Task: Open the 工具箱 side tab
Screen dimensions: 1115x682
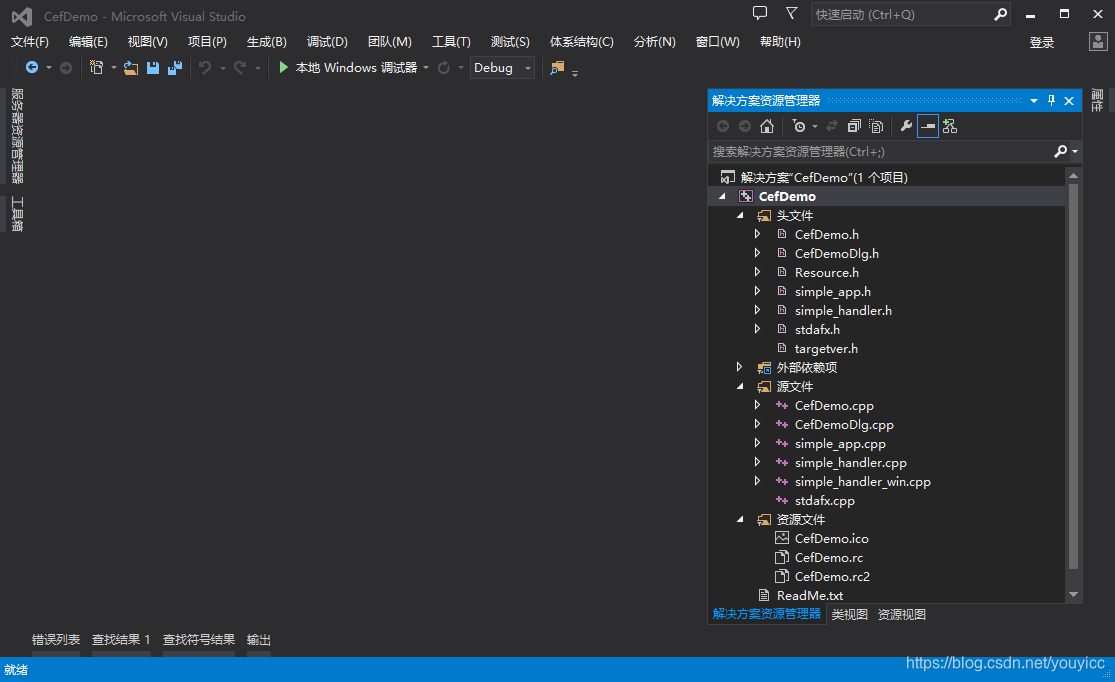Action: (17, 214)
